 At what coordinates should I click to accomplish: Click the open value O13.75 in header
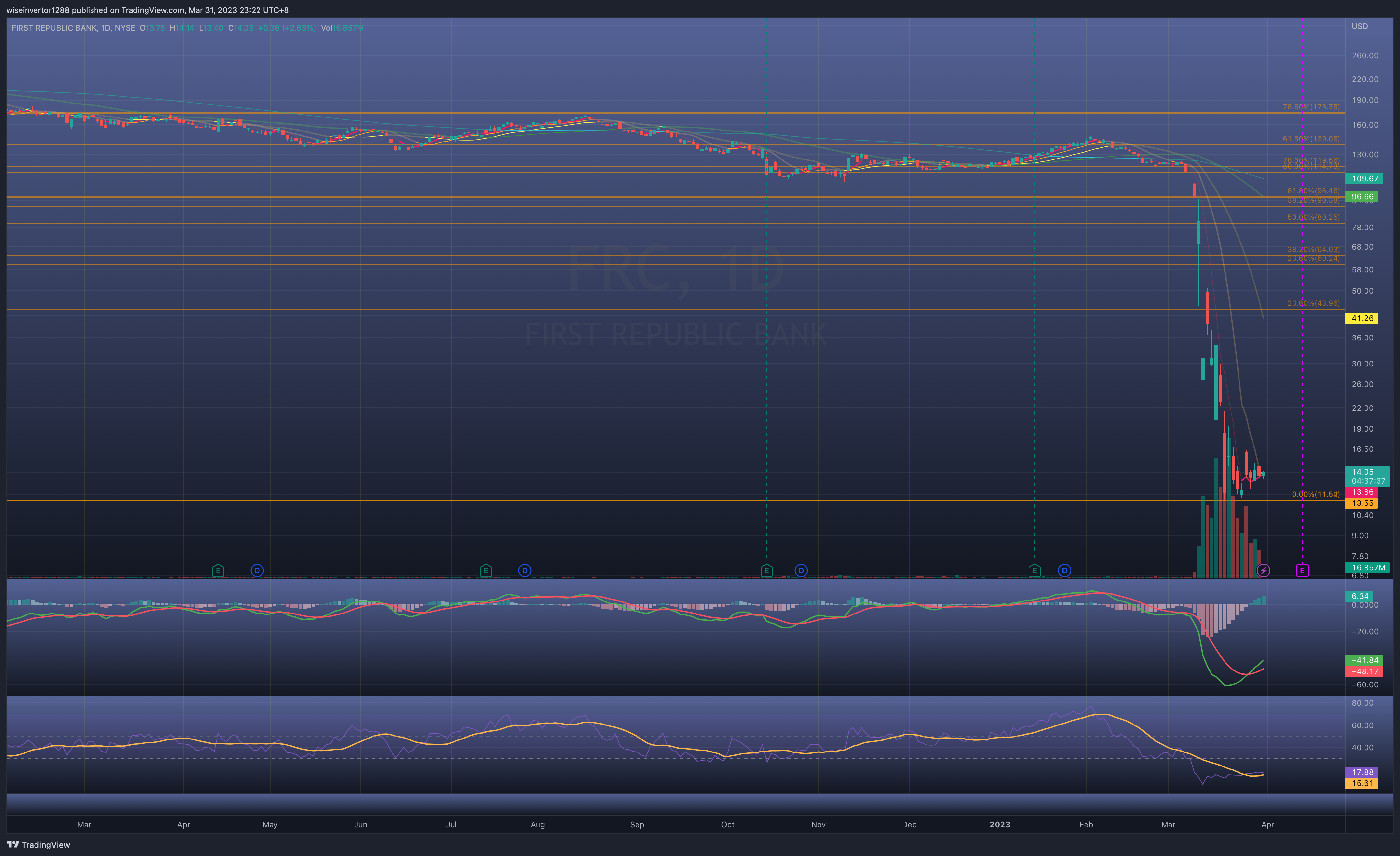coord(152,28)
